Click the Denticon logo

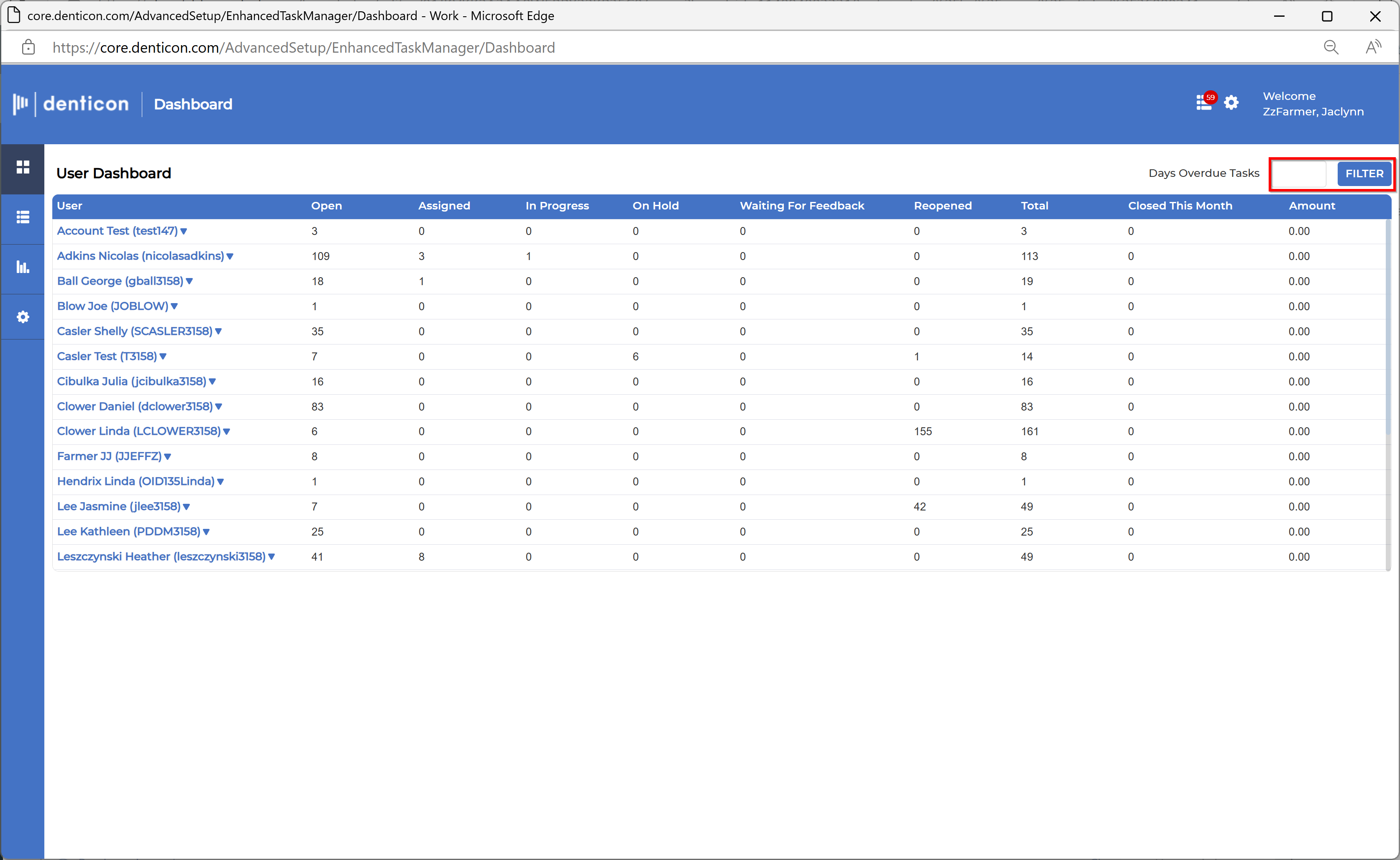[x=71, y=104]
